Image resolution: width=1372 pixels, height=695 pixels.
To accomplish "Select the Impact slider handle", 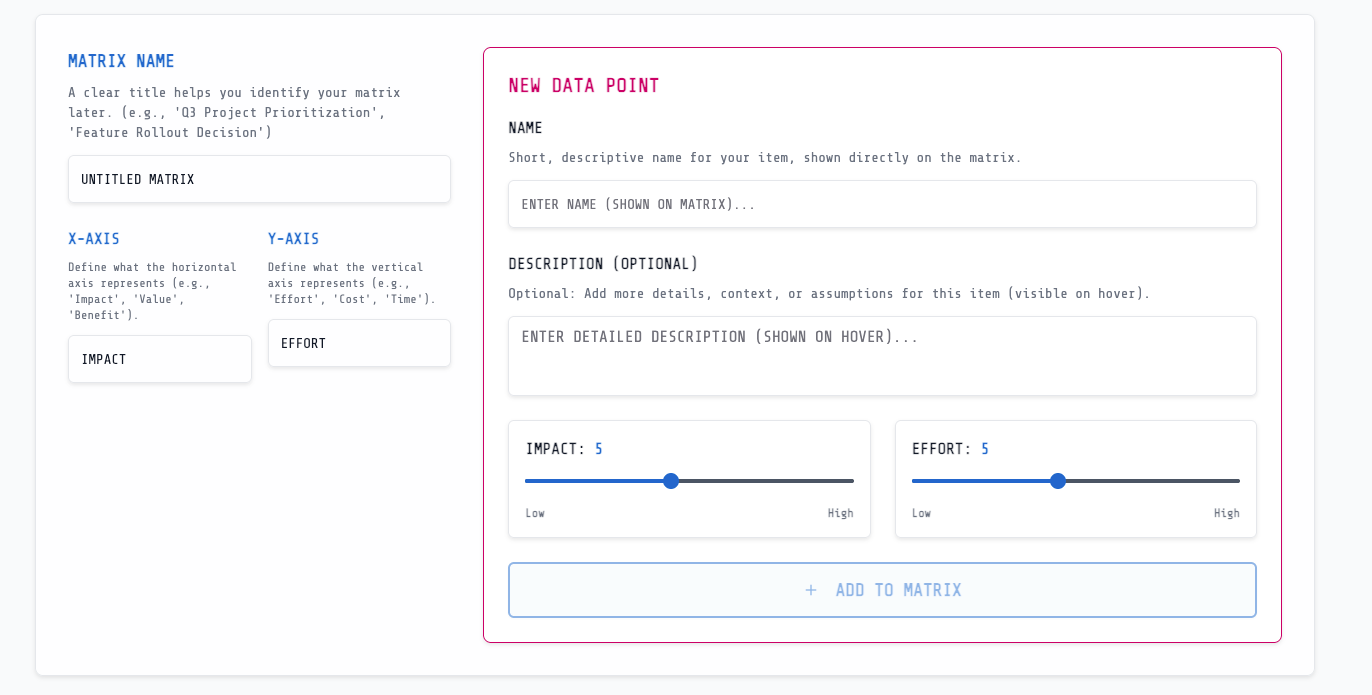I will click(x=670, y=481).
